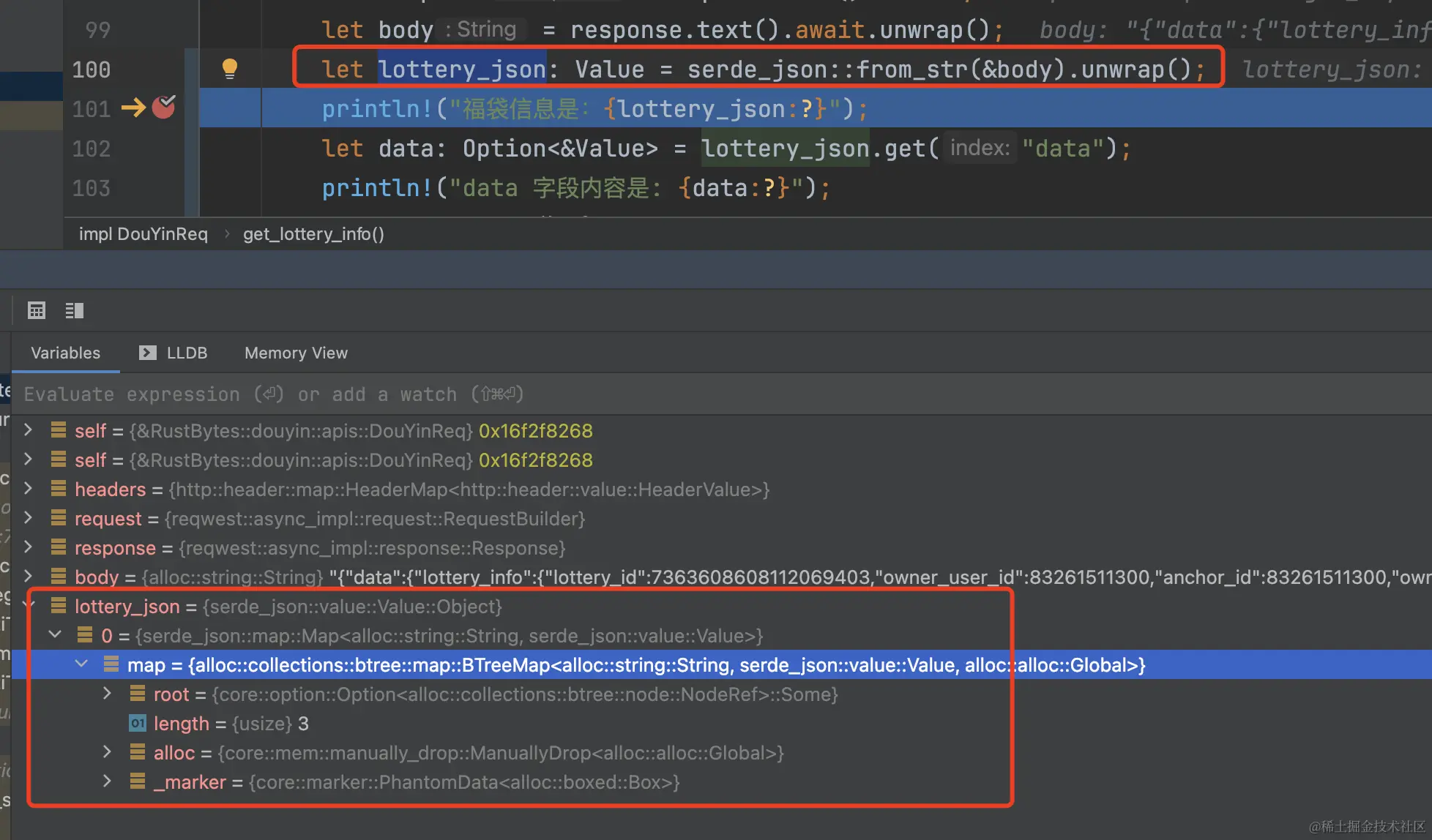Viewport: 1432px width, 840px height.
Task: Click line number 100 in the gutter
Action: [91, 70]
